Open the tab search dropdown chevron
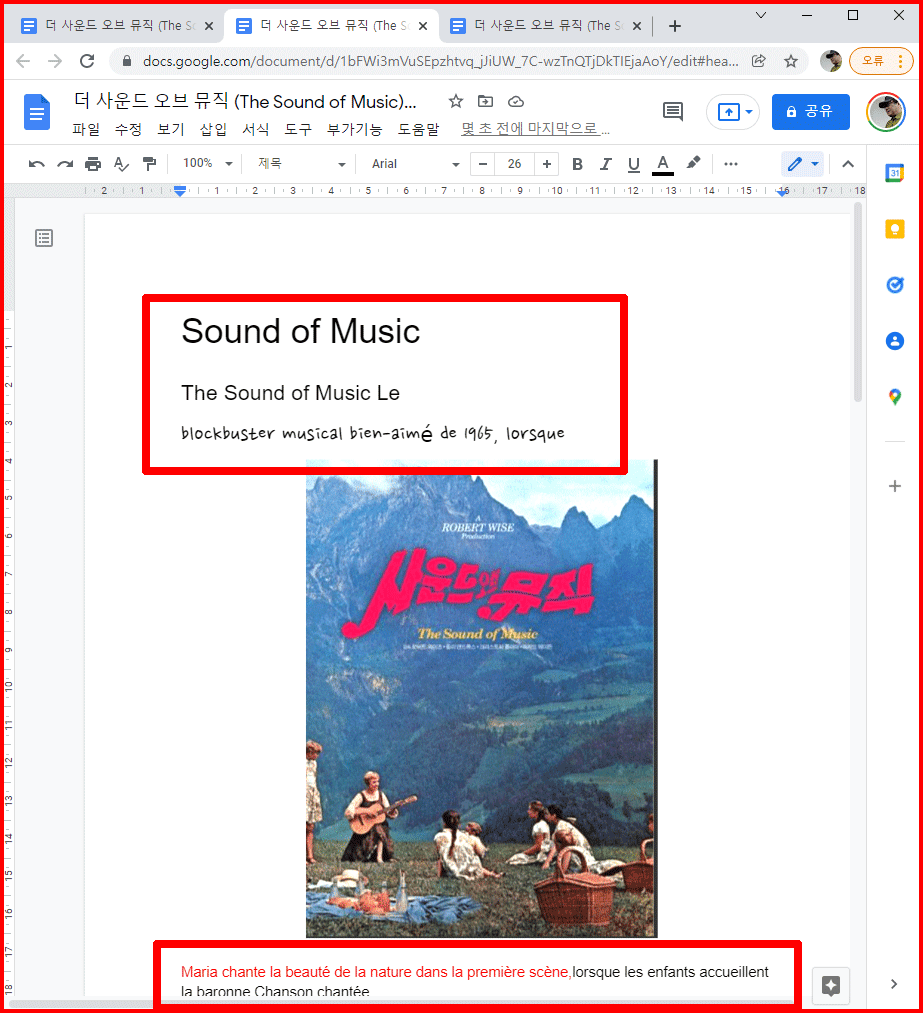 click(x=761, y=15)
